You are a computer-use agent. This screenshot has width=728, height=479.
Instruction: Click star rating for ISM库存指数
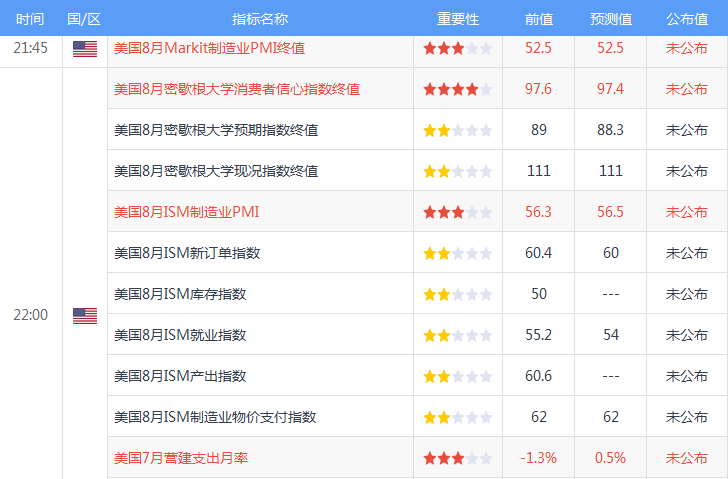tap(458, 294)
